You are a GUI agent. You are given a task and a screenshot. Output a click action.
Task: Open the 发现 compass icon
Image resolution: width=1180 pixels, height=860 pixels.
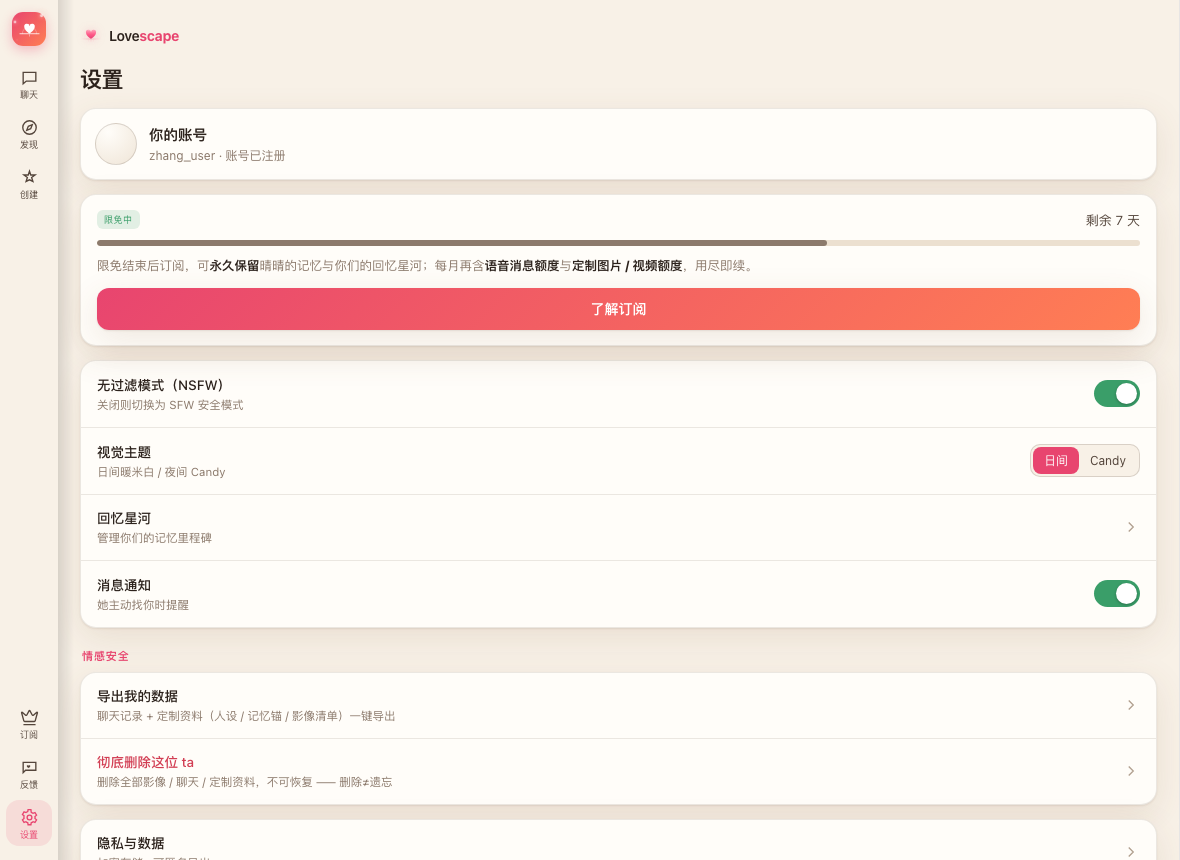29,135
